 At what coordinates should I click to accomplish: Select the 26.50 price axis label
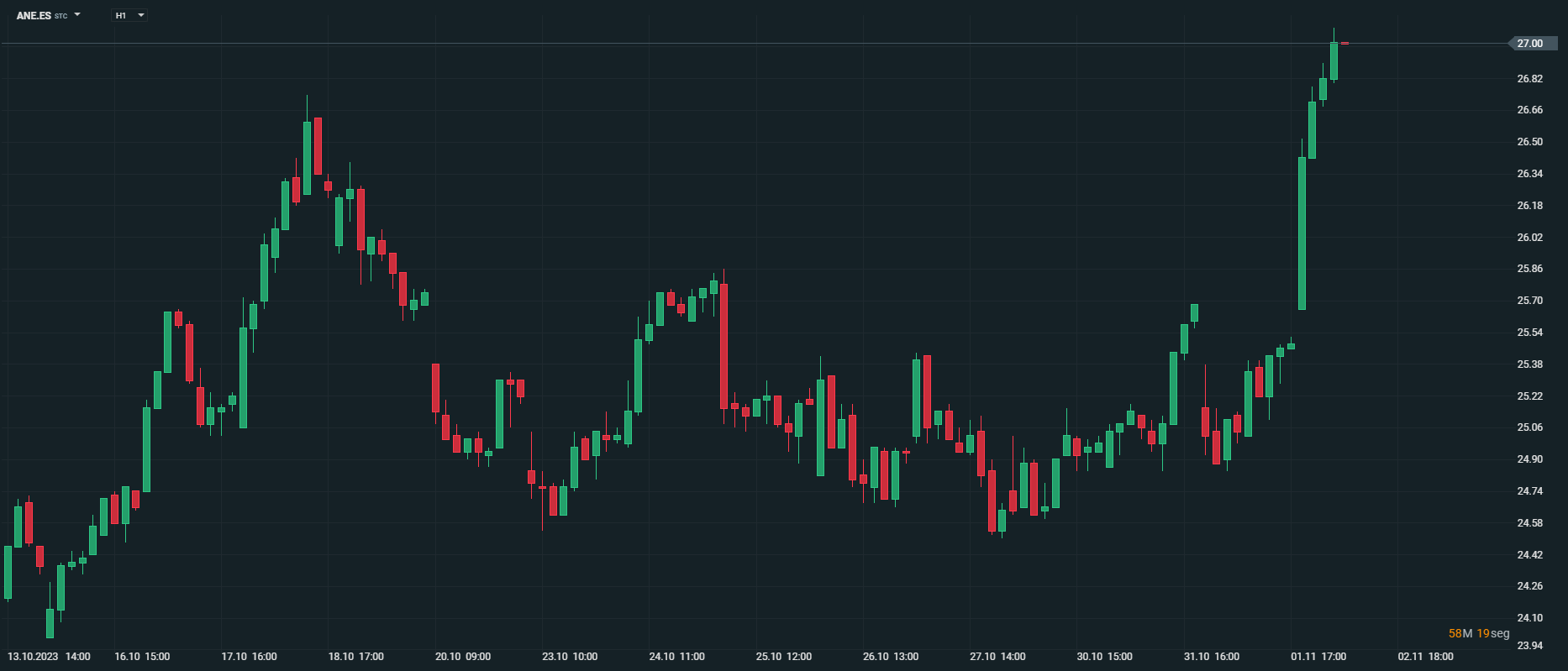pyautogui.click(x=1529, y=142)
